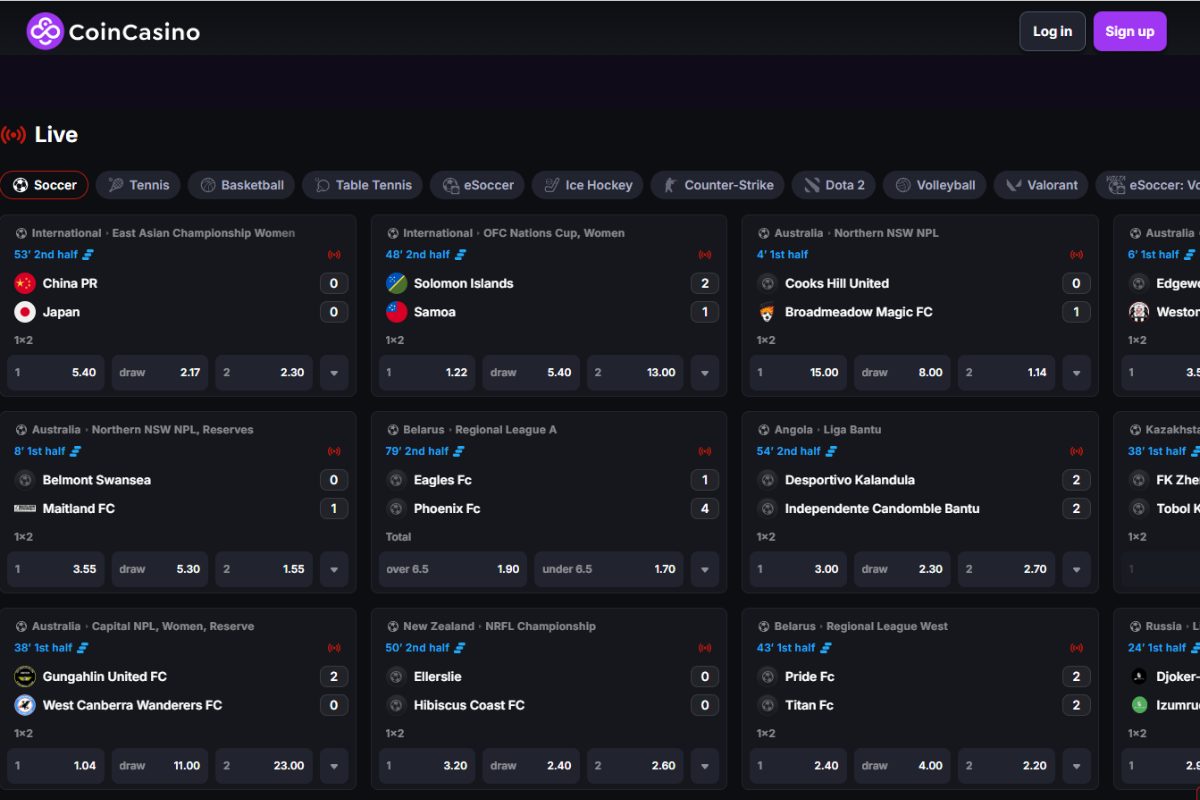Select the Counter-Strike category icon
Screen dimensions: 1200x800
coord(668,185)
